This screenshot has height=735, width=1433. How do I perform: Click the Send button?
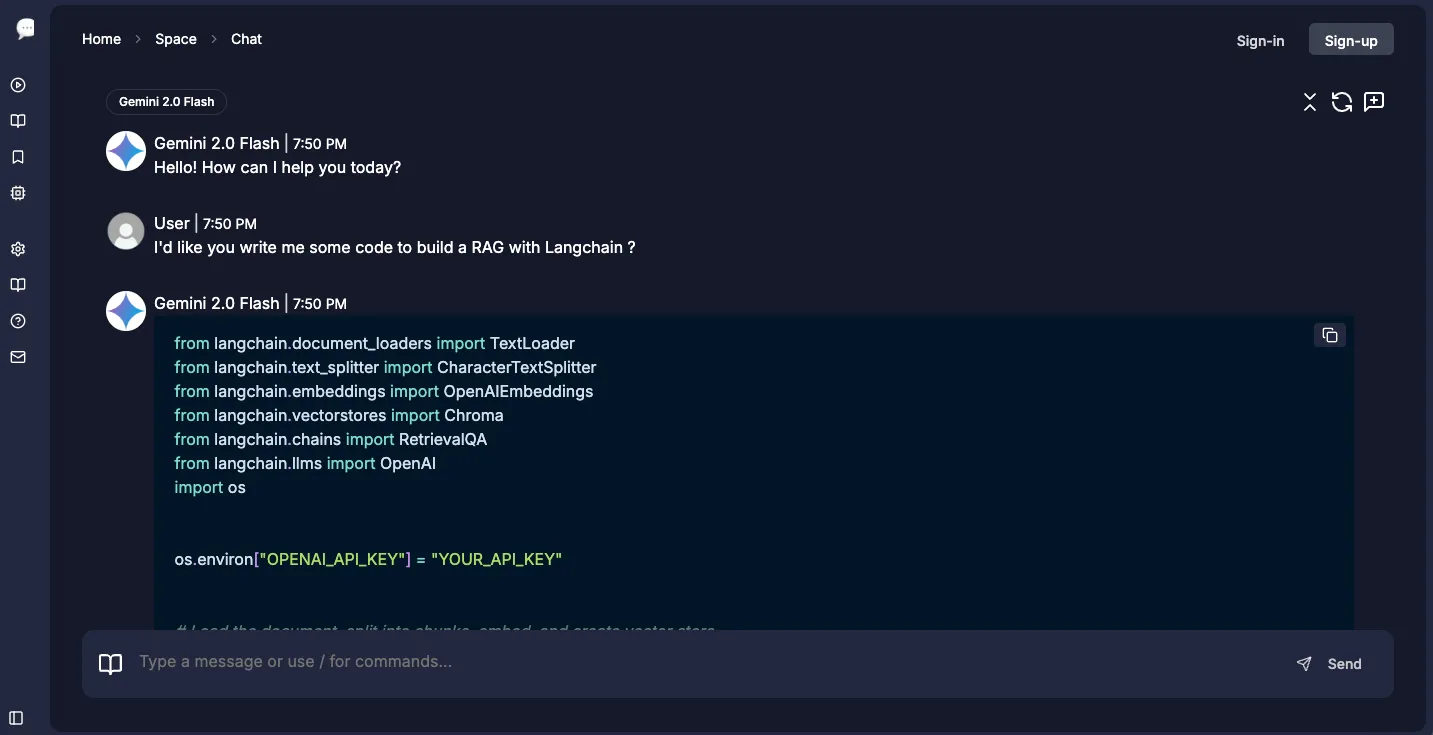tap(1330, 664)
